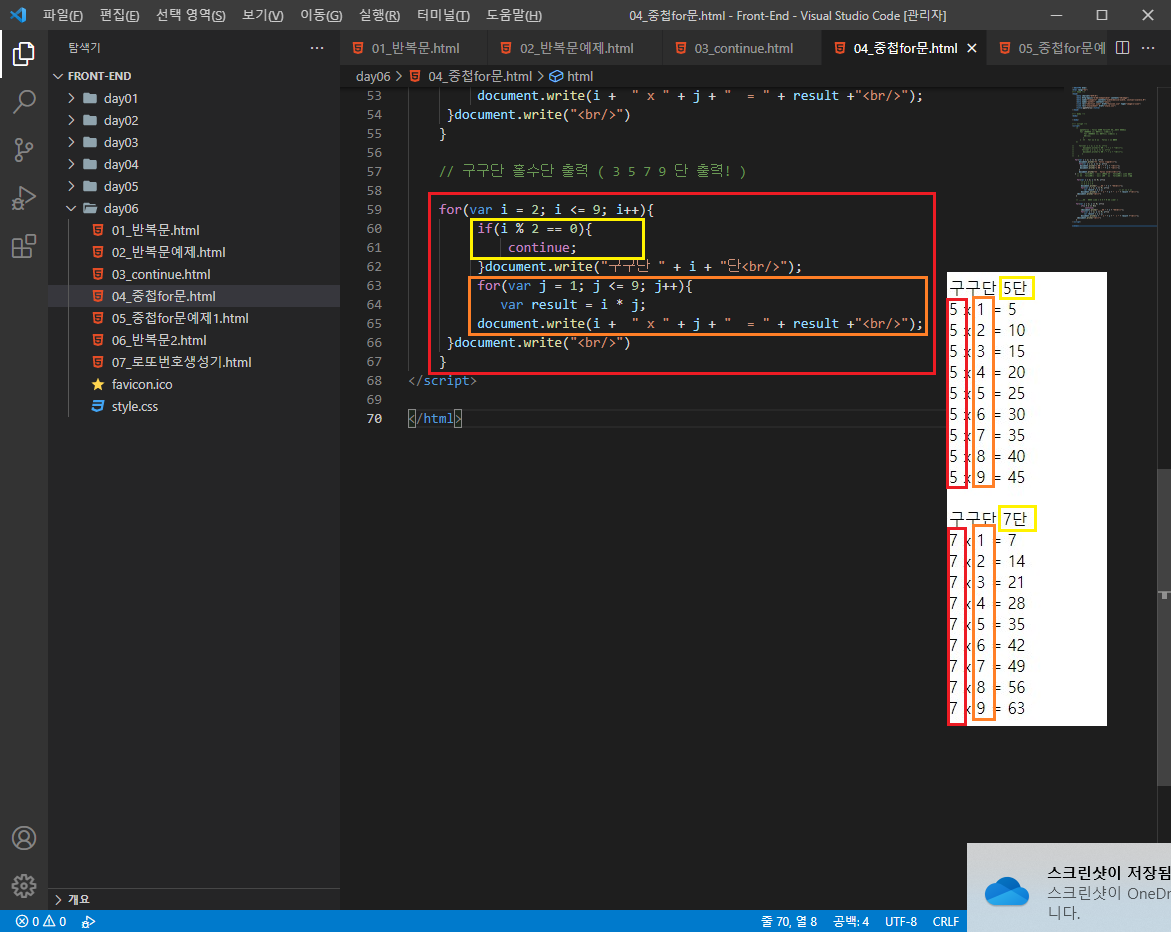The image size is (1171, 932).
Task: Close the 04_중첩for문.html tab
Action: pyautogui.click(x=972, y=48)
